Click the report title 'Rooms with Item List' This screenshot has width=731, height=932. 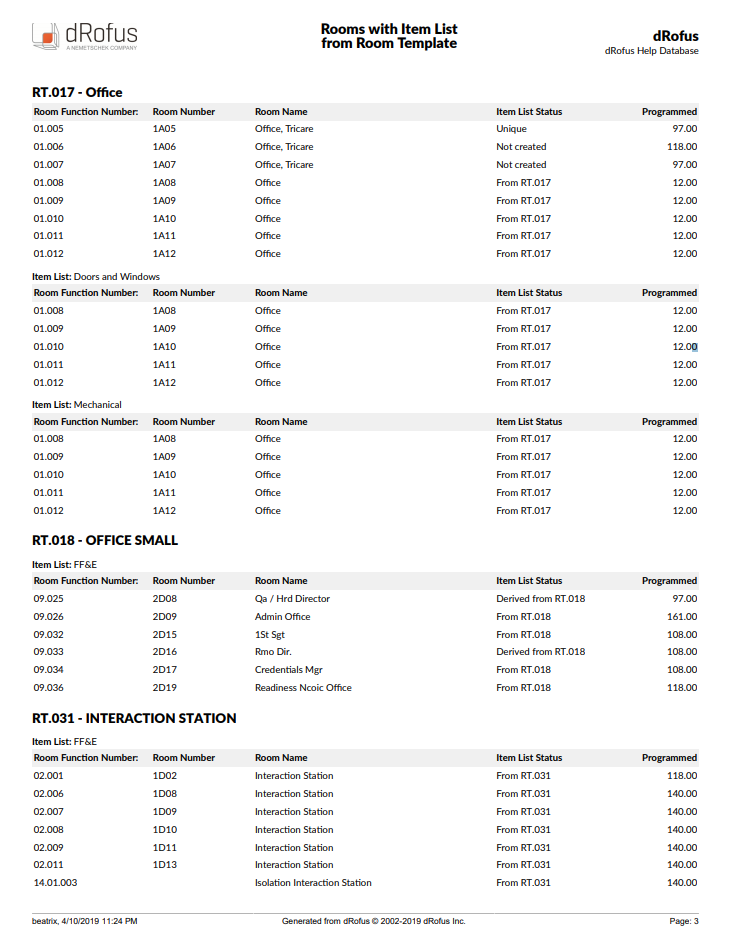point(389,29)
